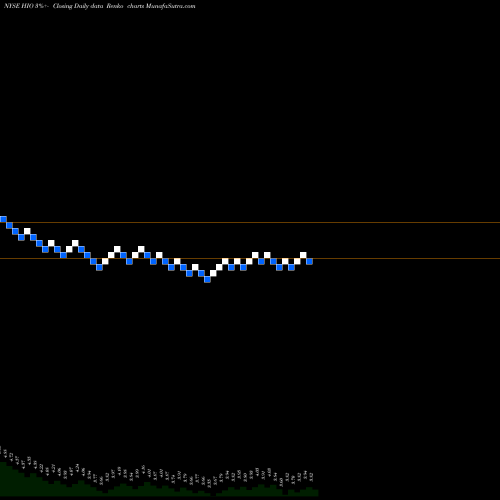Click the NYSE HIO chart title text

99,6
